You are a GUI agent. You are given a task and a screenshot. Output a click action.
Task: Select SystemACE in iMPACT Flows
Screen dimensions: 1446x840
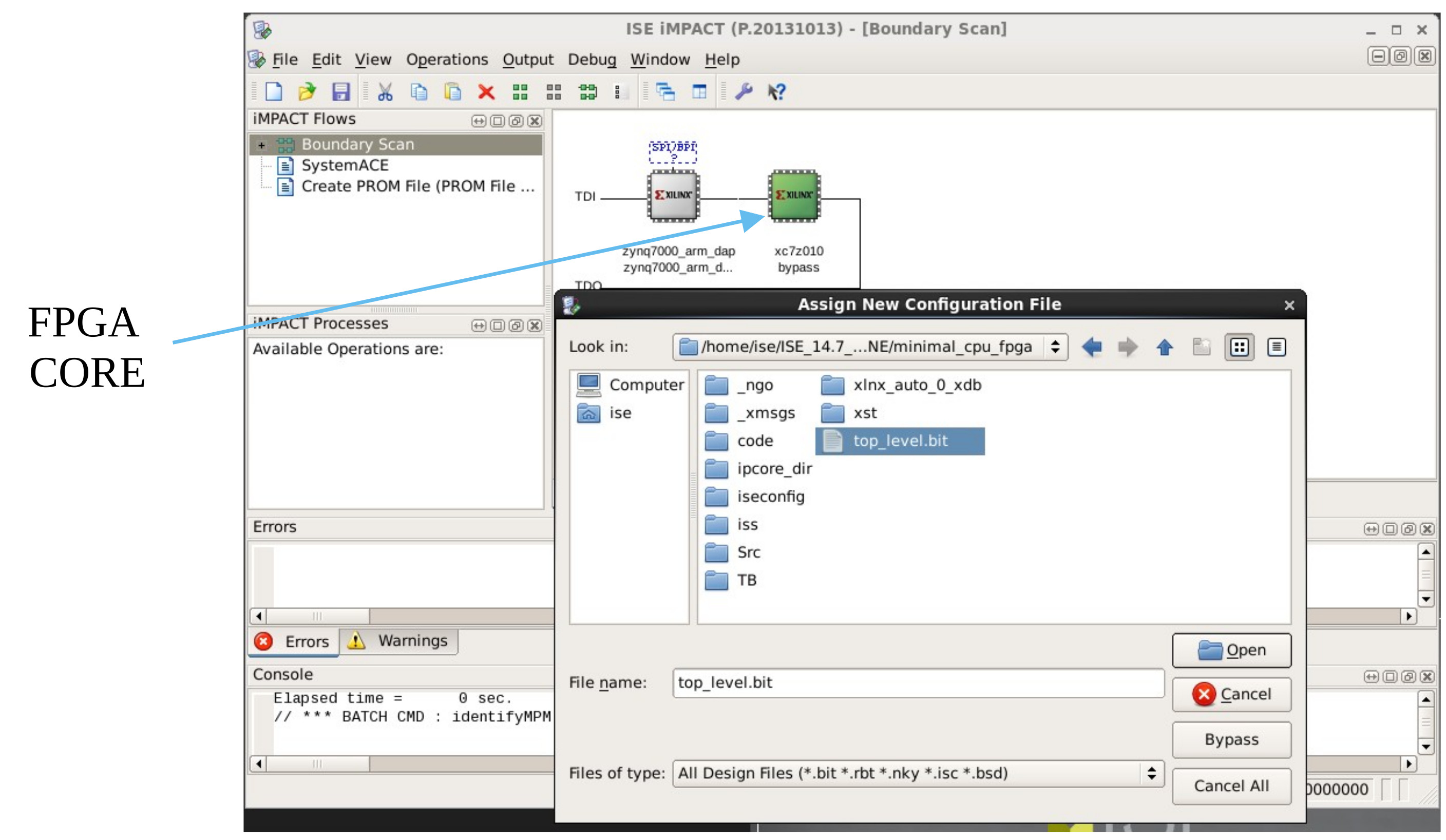pos(333,166)
